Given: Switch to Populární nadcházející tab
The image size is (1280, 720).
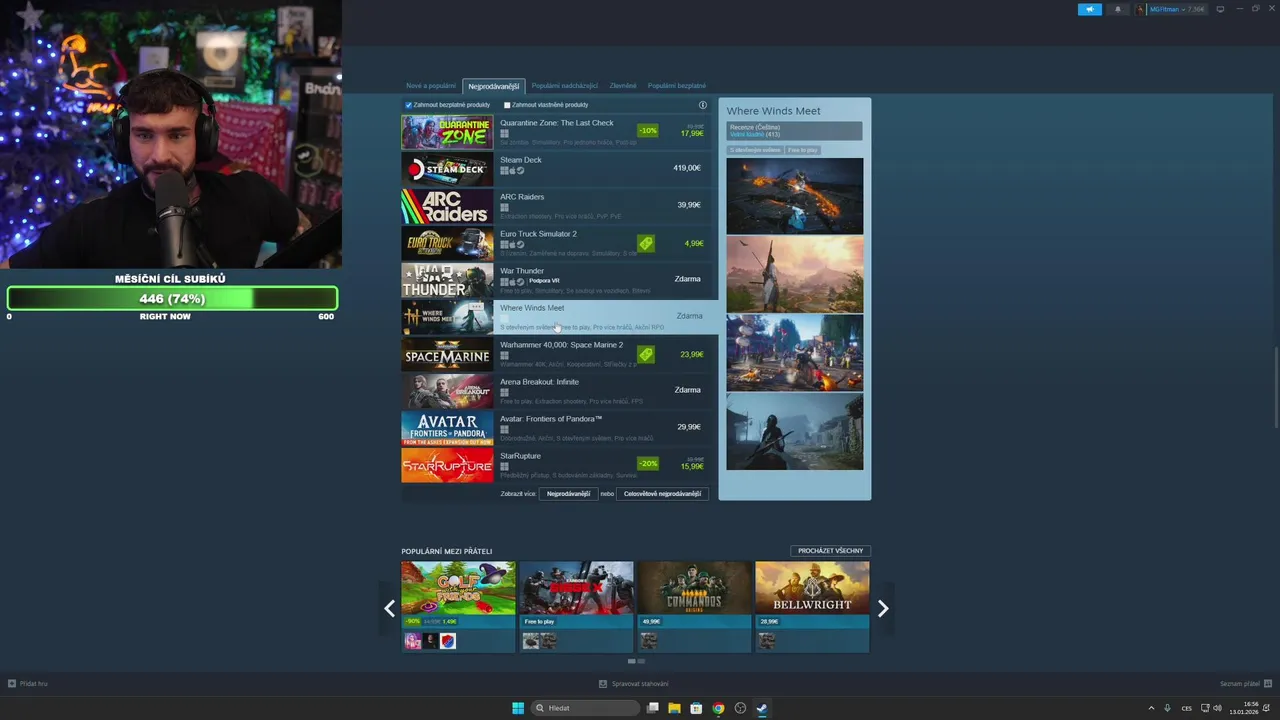Looking at the screenshot, I should [x=565, y=86].
